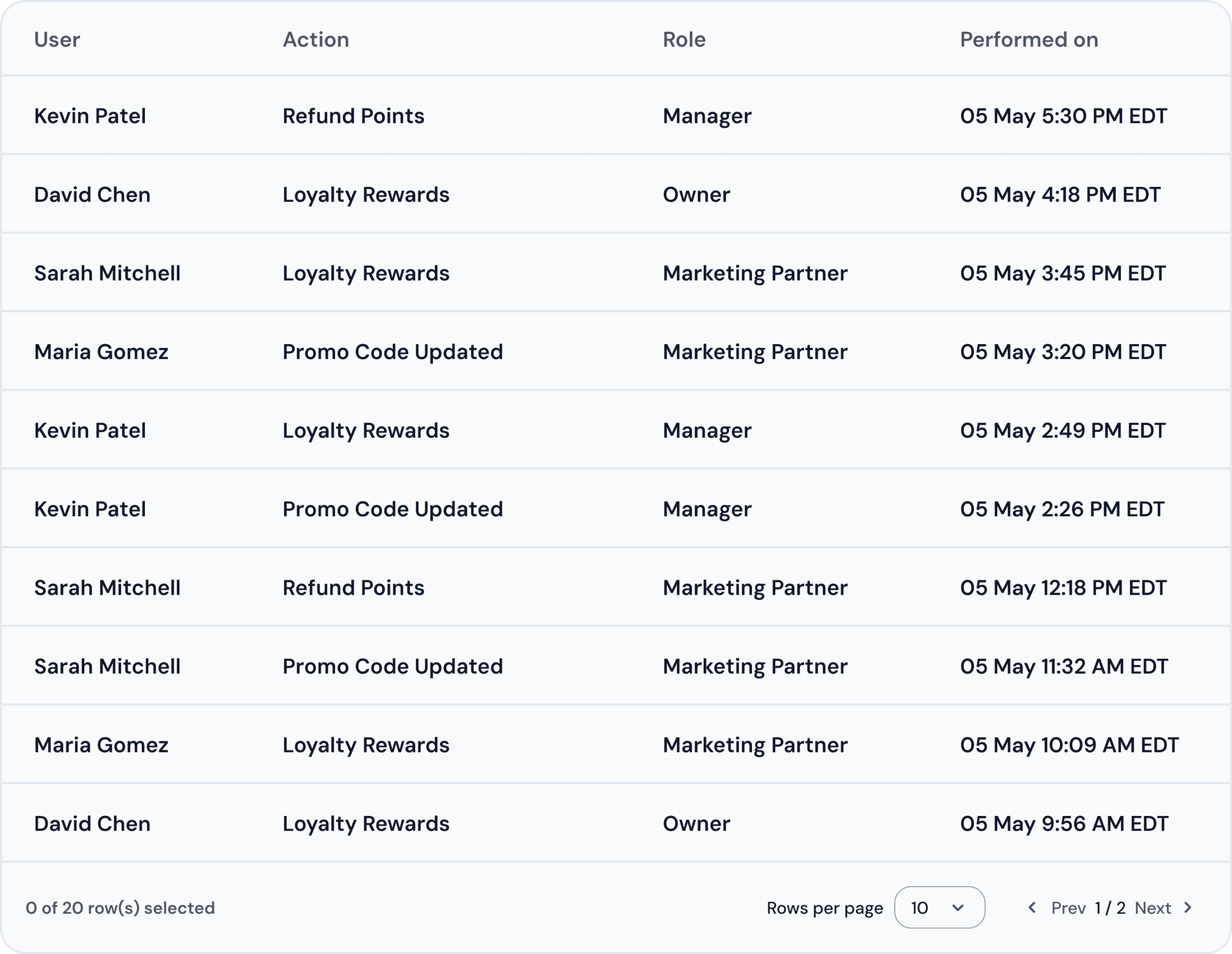The image size is (1232, 954).
Task: Click Promo Code Updated in the 3:20 PM row
Action: (x=393, y=352)
